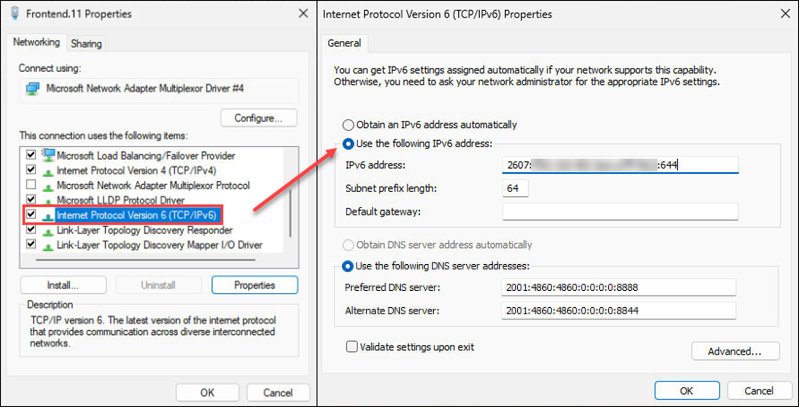Select Use the following DNS server addresses radio

point(348,266)
